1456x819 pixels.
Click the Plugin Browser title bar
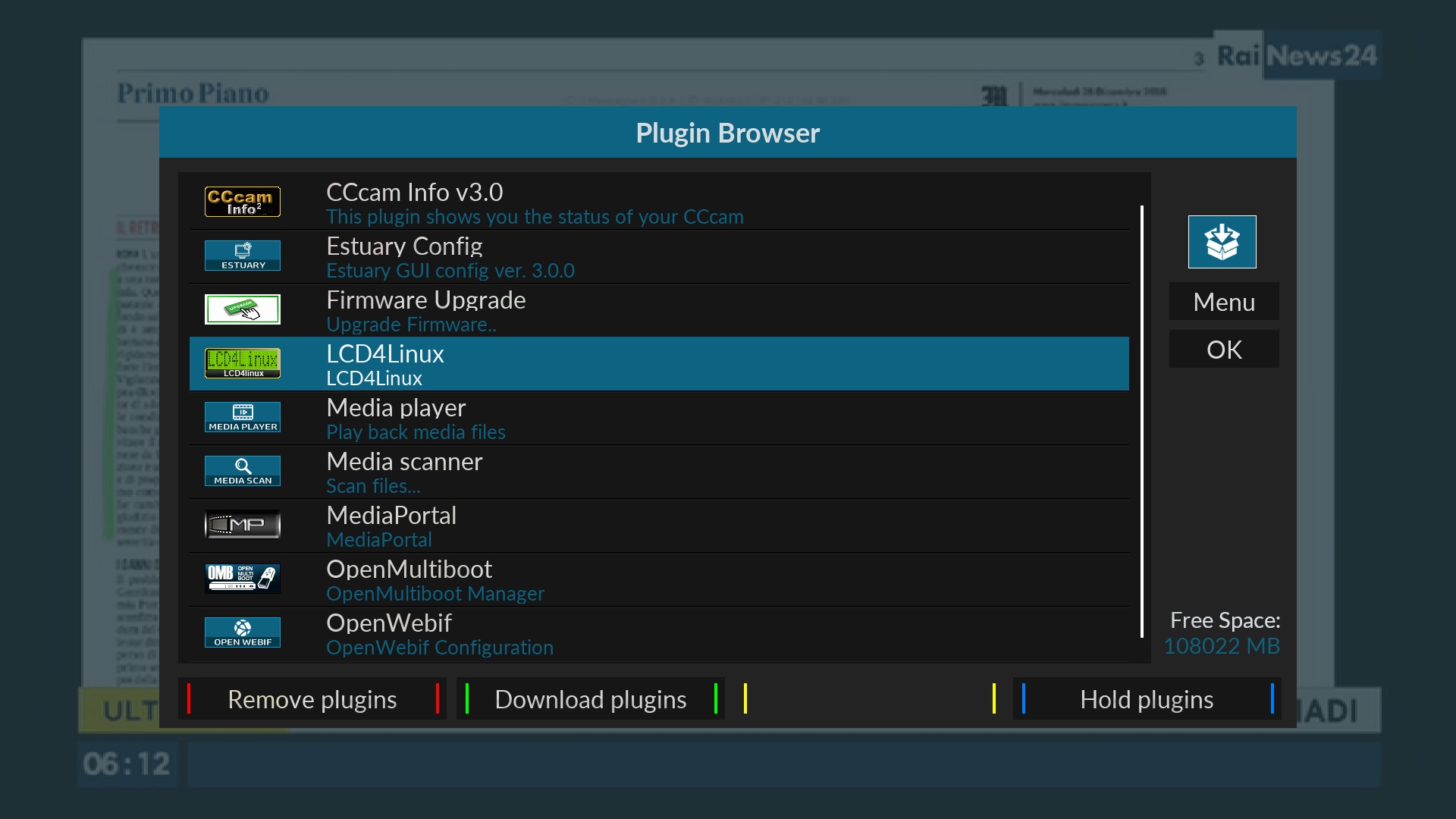pos(728,133)
